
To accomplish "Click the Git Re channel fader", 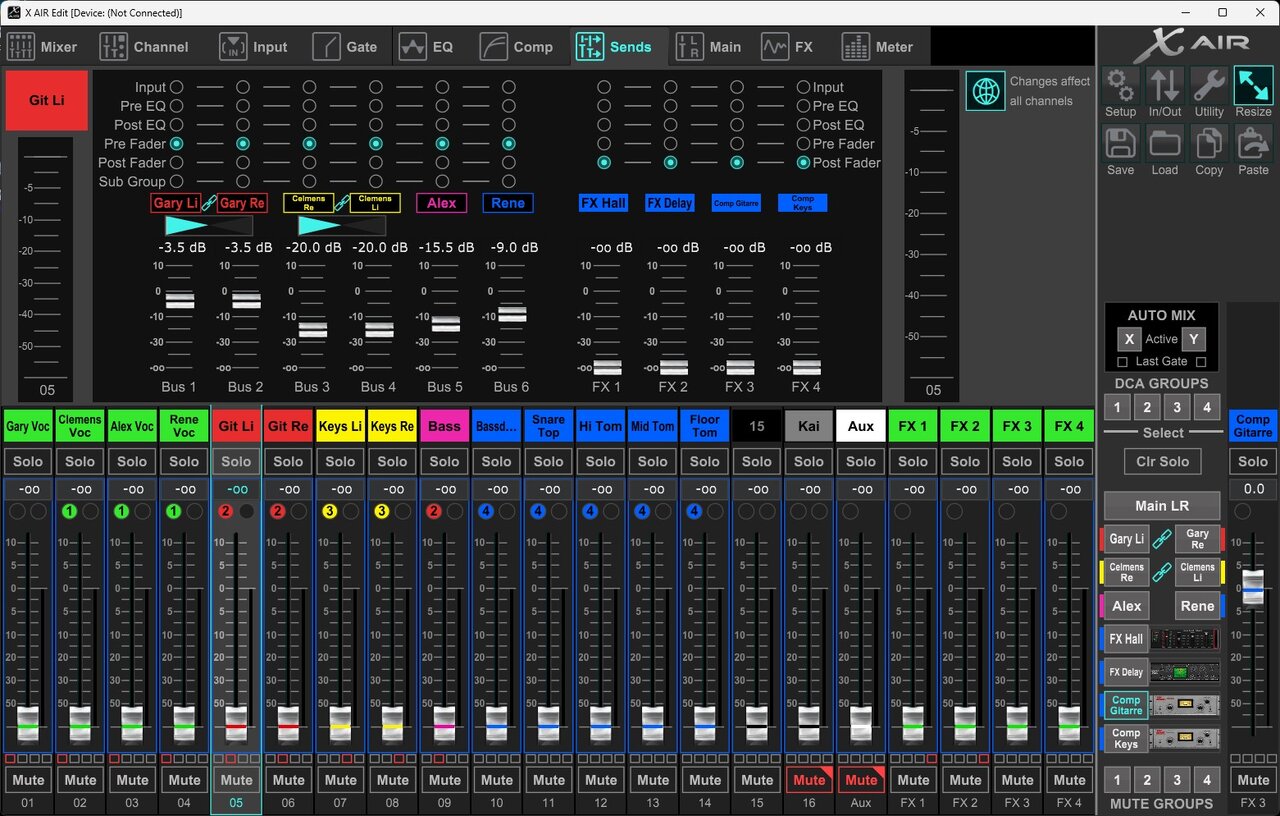I will 288,724.
